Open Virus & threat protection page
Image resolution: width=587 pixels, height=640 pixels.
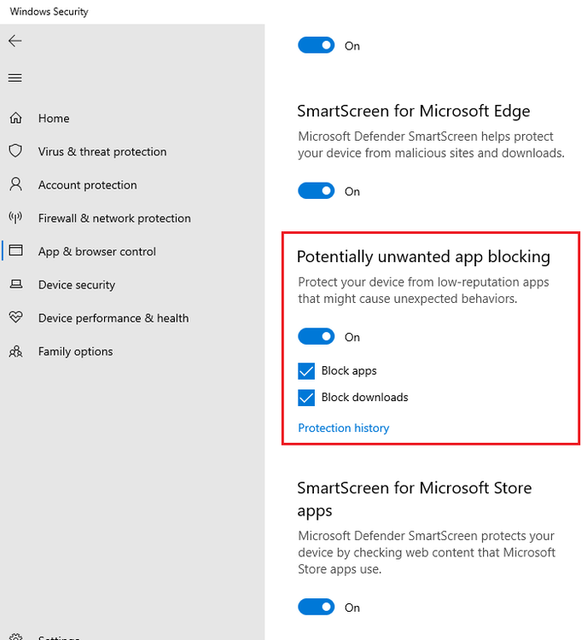102,152
